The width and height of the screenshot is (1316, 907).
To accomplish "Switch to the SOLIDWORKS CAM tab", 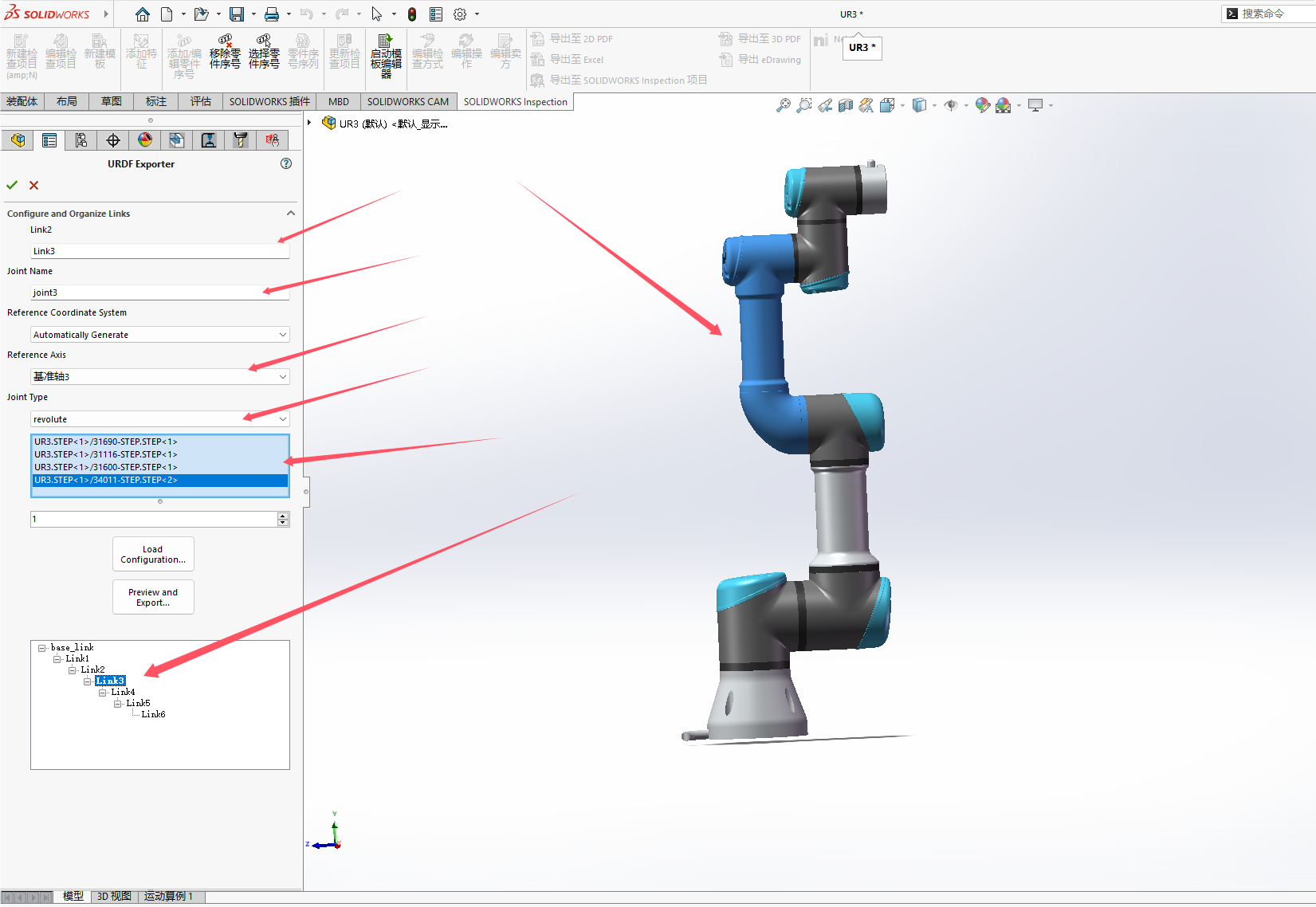I will pyautogui.click(x=407, y=101).
